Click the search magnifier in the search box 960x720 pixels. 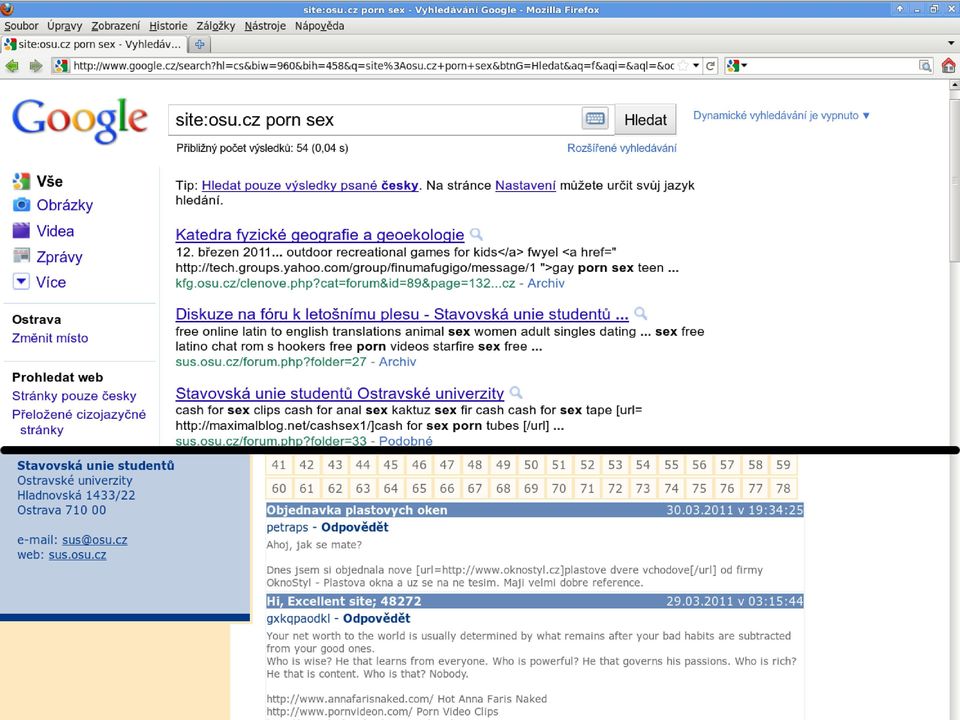[x=925, y=66]
